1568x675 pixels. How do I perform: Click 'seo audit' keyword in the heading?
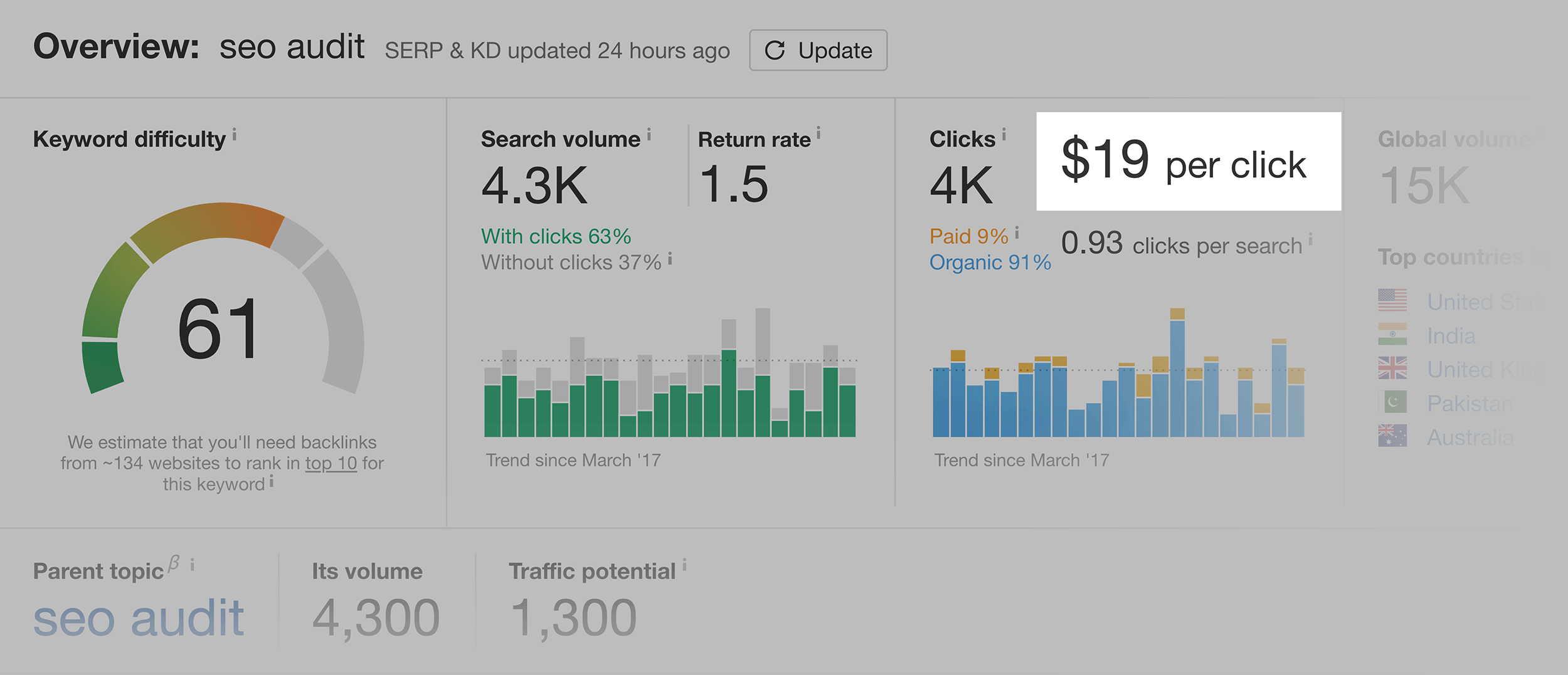tap(292, 47)
